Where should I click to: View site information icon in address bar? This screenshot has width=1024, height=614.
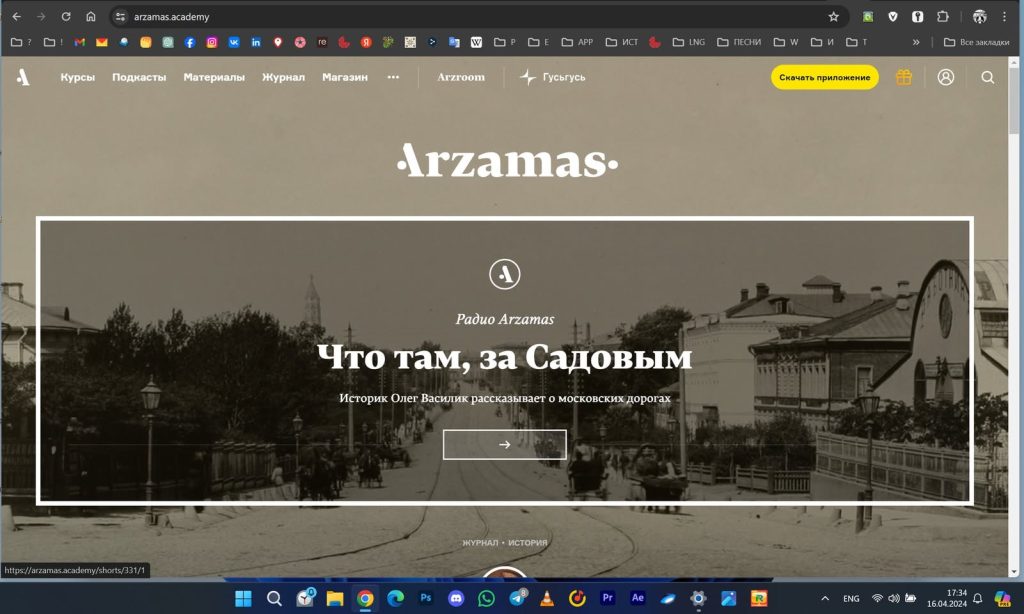120,17
